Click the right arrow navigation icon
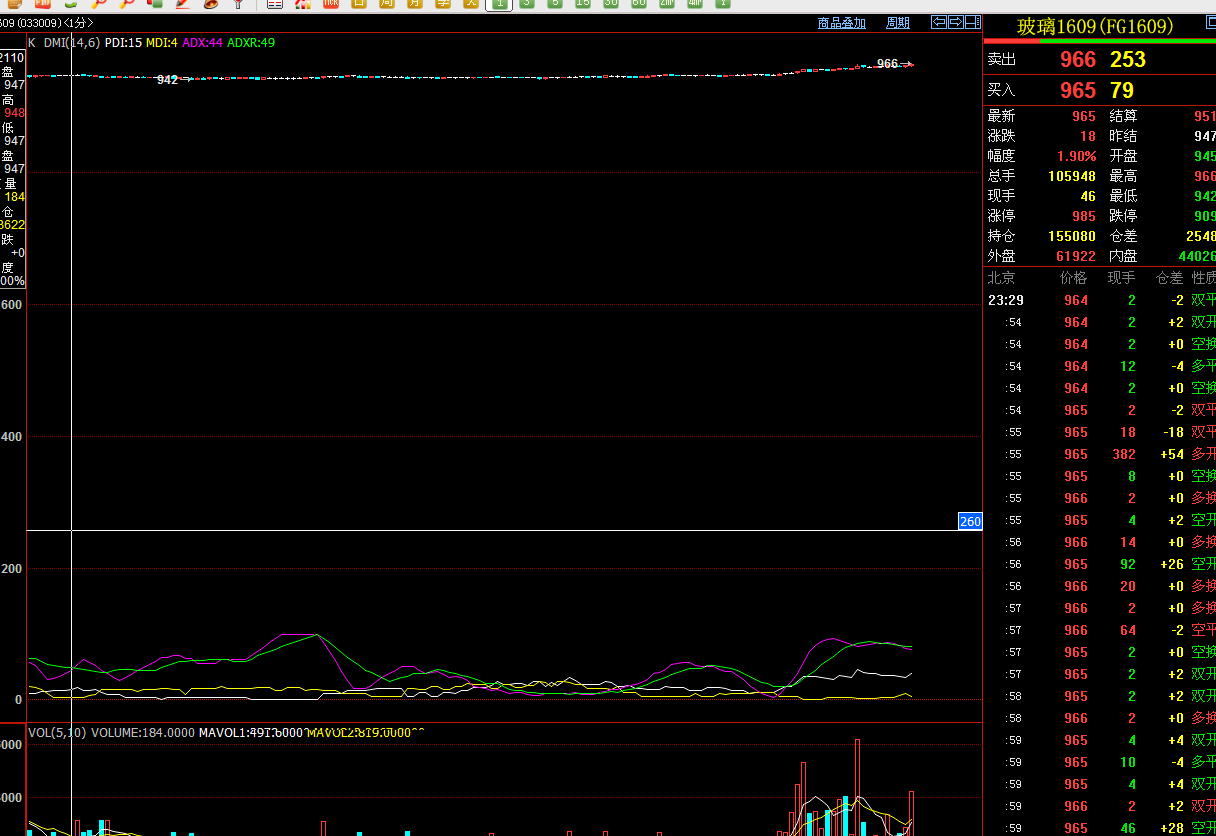Image resolution: width=1216 pixels, height=836 pixels. coord(956,22)
